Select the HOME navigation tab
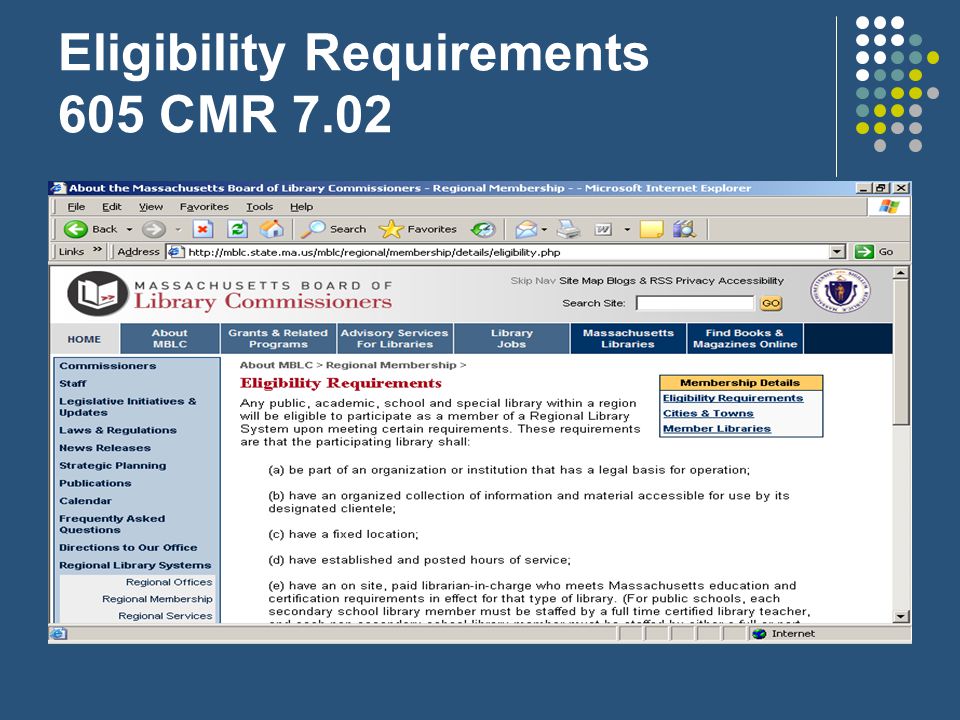 [x=84, y=339]
